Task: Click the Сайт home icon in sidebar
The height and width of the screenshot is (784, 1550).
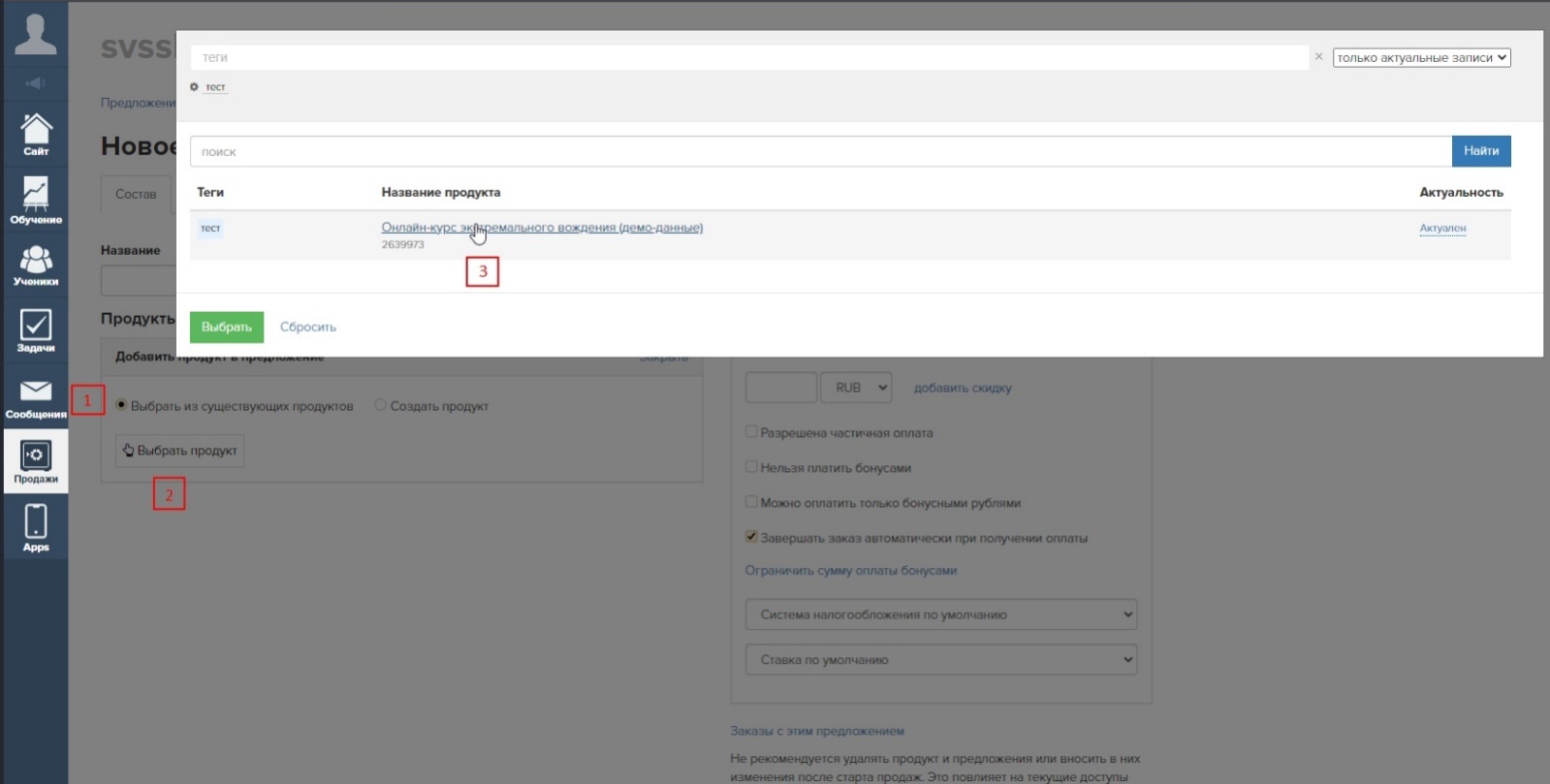Action: click(36, 134)
